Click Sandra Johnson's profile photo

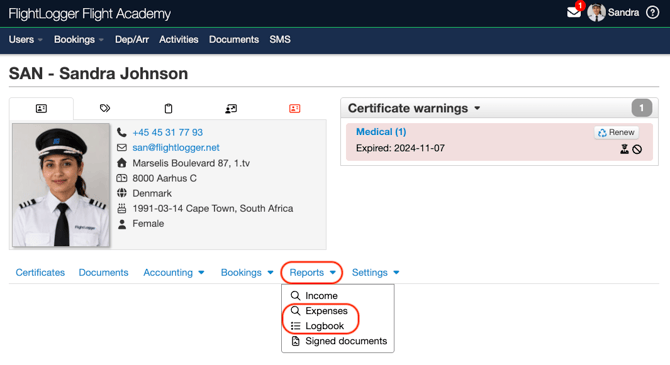click(x=61, y=185)
